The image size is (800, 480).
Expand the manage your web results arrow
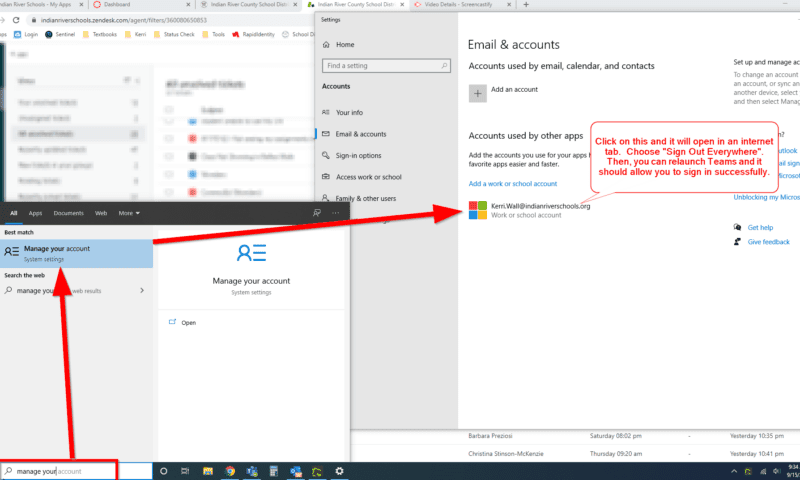[x=142, y=291]
